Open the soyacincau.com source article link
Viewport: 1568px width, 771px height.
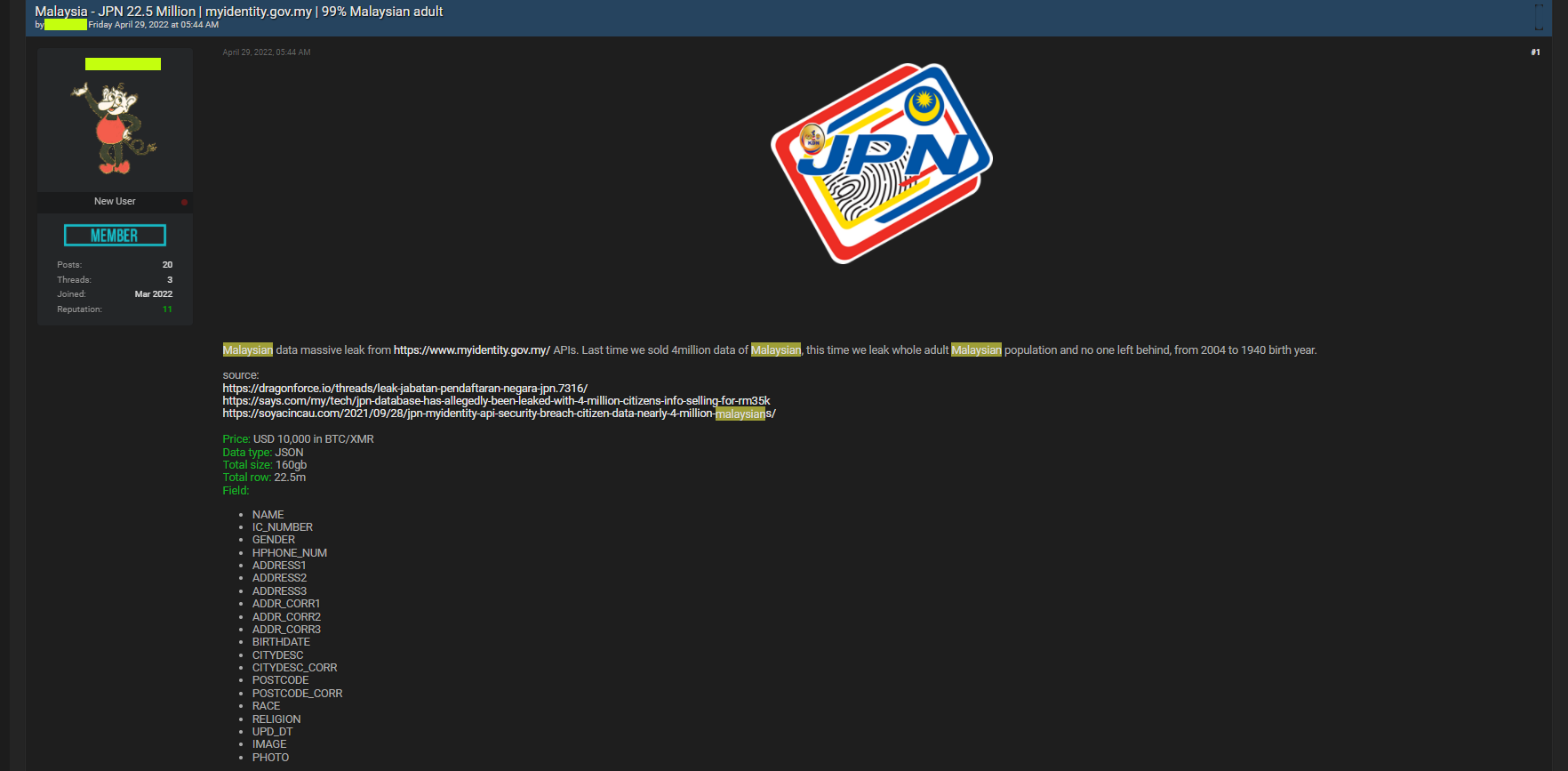click(x=499, y=414)
